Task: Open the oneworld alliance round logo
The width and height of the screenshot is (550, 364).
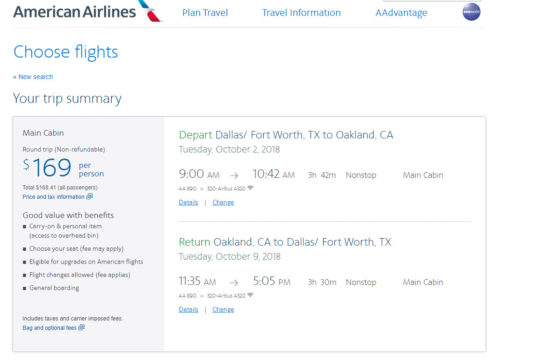Action: pos(471,12)
